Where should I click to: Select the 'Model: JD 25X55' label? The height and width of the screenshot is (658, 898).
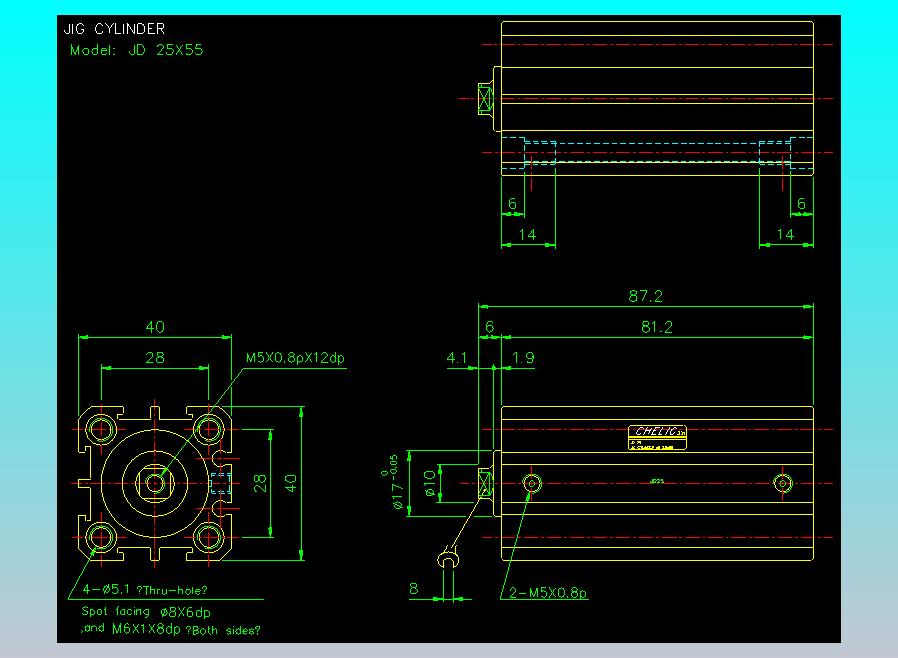pyautogui.click(x=136, y=49)
